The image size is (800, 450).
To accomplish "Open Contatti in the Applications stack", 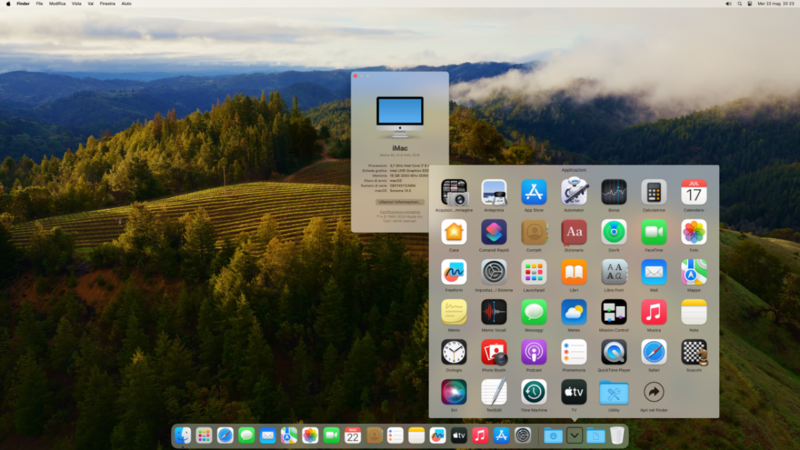I will point(534,232).
